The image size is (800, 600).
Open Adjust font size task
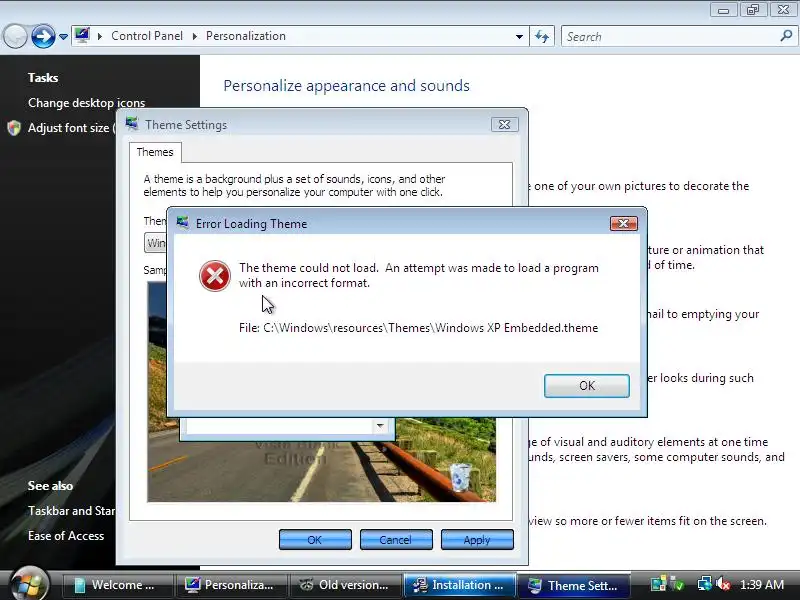[x=71, y=128]
